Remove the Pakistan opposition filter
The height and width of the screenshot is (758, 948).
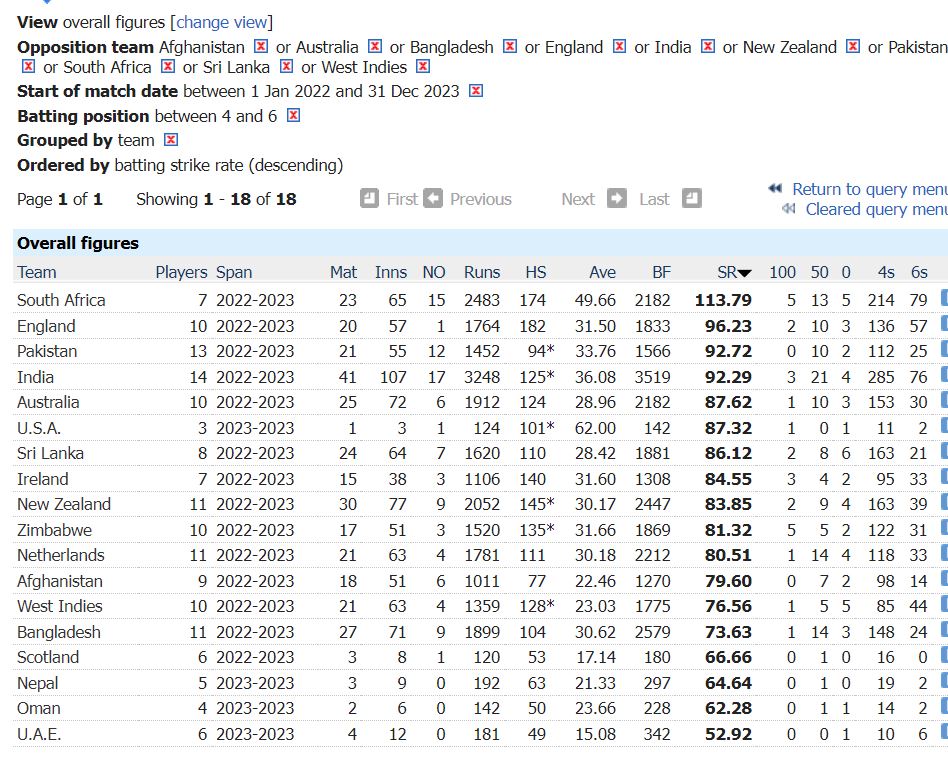[x=28, y=66]
